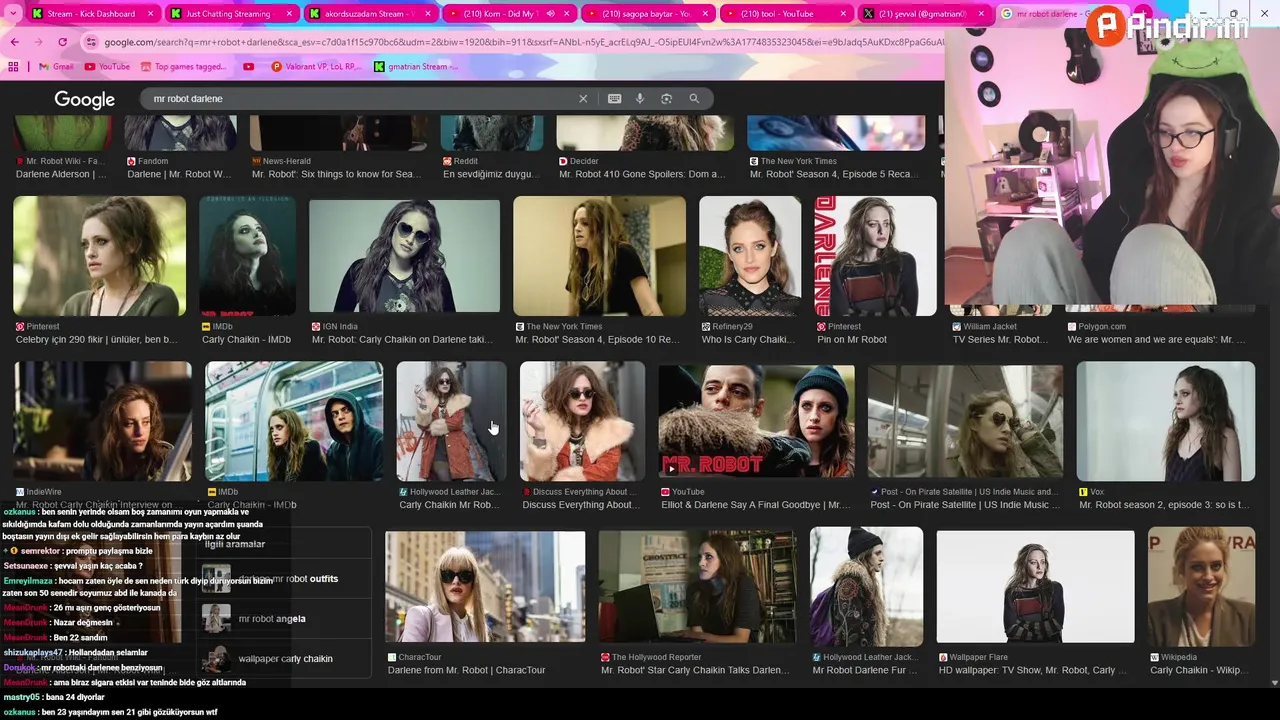Image resolution: width=1280 pixels, height=720 pixels.
Task: Select related search mr robot outfits
Action: coord(285,579)
